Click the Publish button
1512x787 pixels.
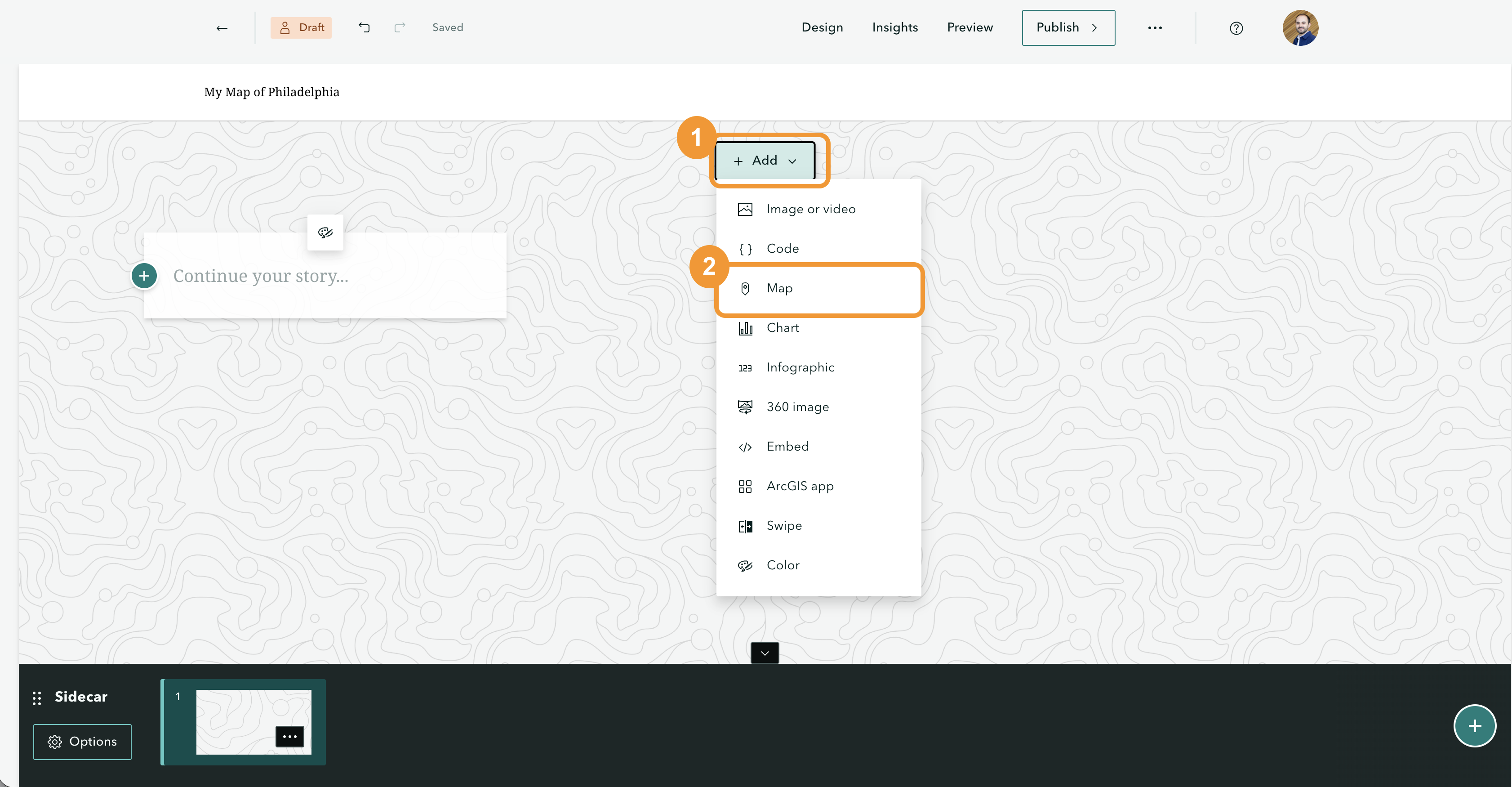(x=1068, y=27)
